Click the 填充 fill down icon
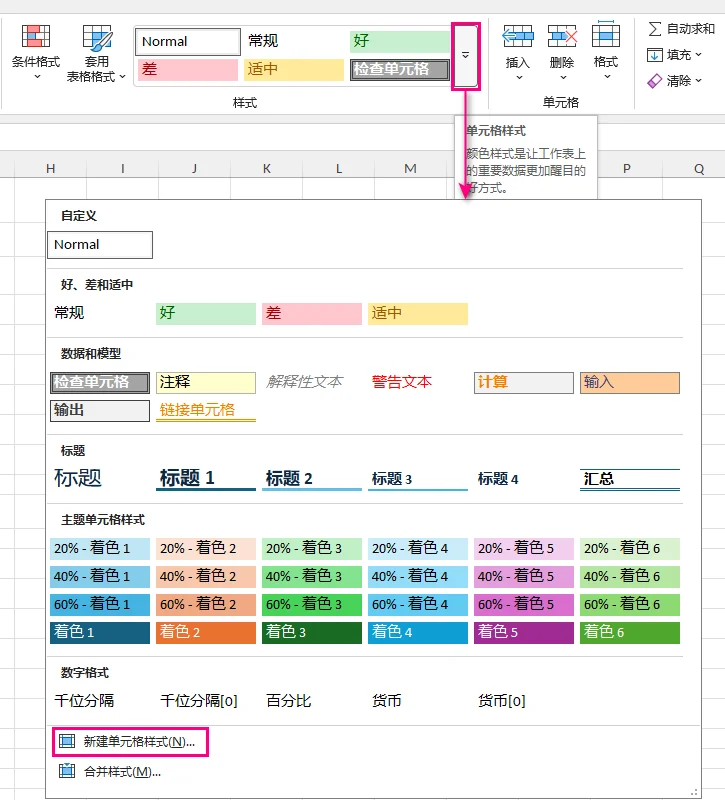Viewport: 725px width, 800px height. point(655,55)
